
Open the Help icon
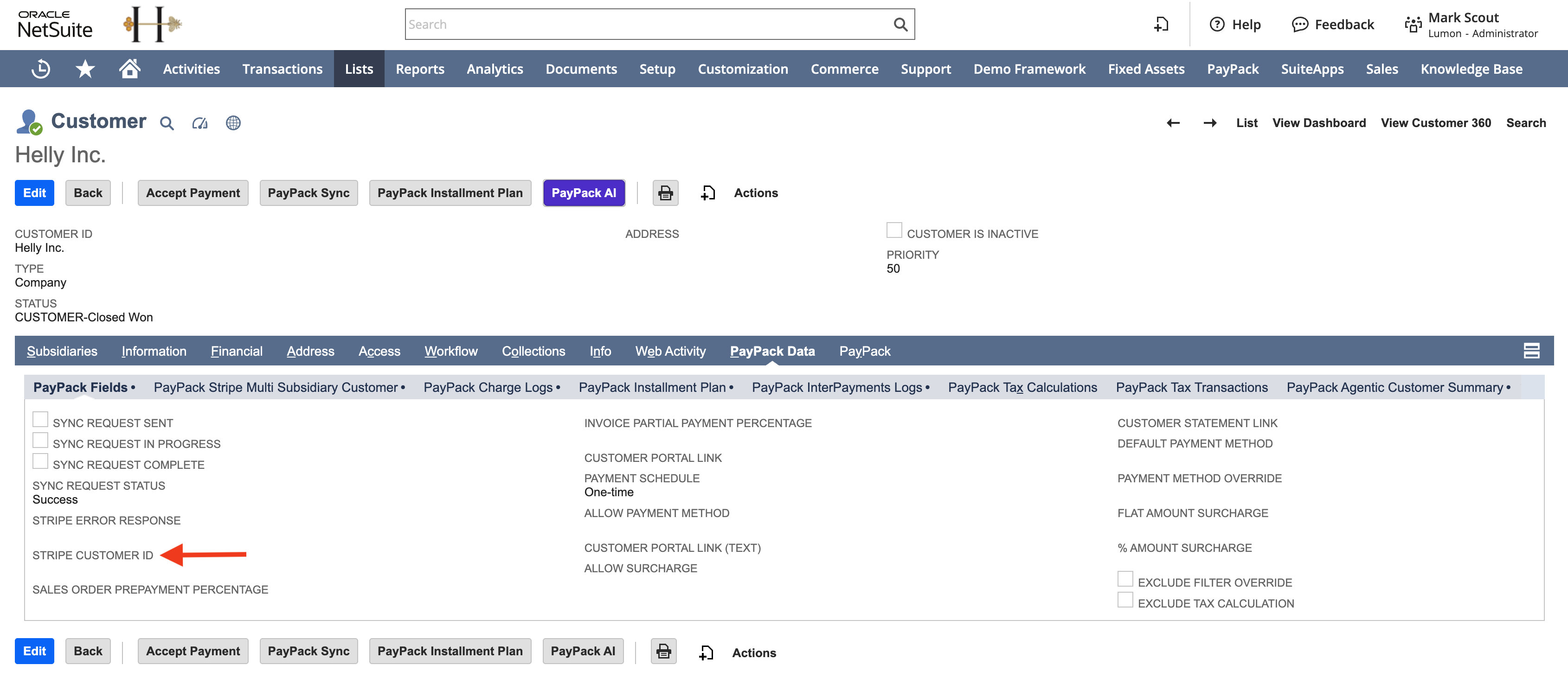point(1217,24)
